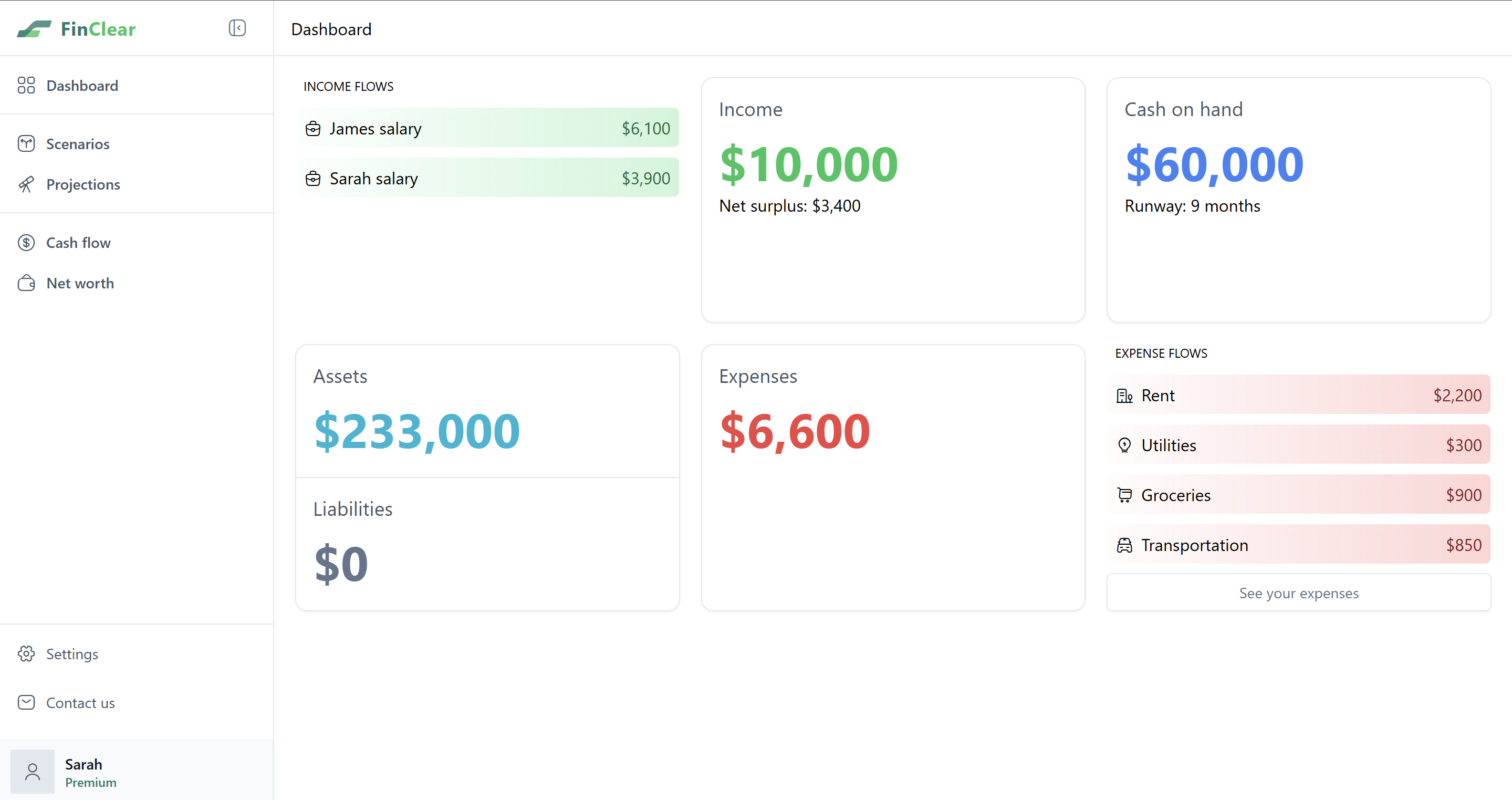This screenshot has height=800, width=1512.
Task: Open the Rent expense flow row
Action: coord(1298,395)
